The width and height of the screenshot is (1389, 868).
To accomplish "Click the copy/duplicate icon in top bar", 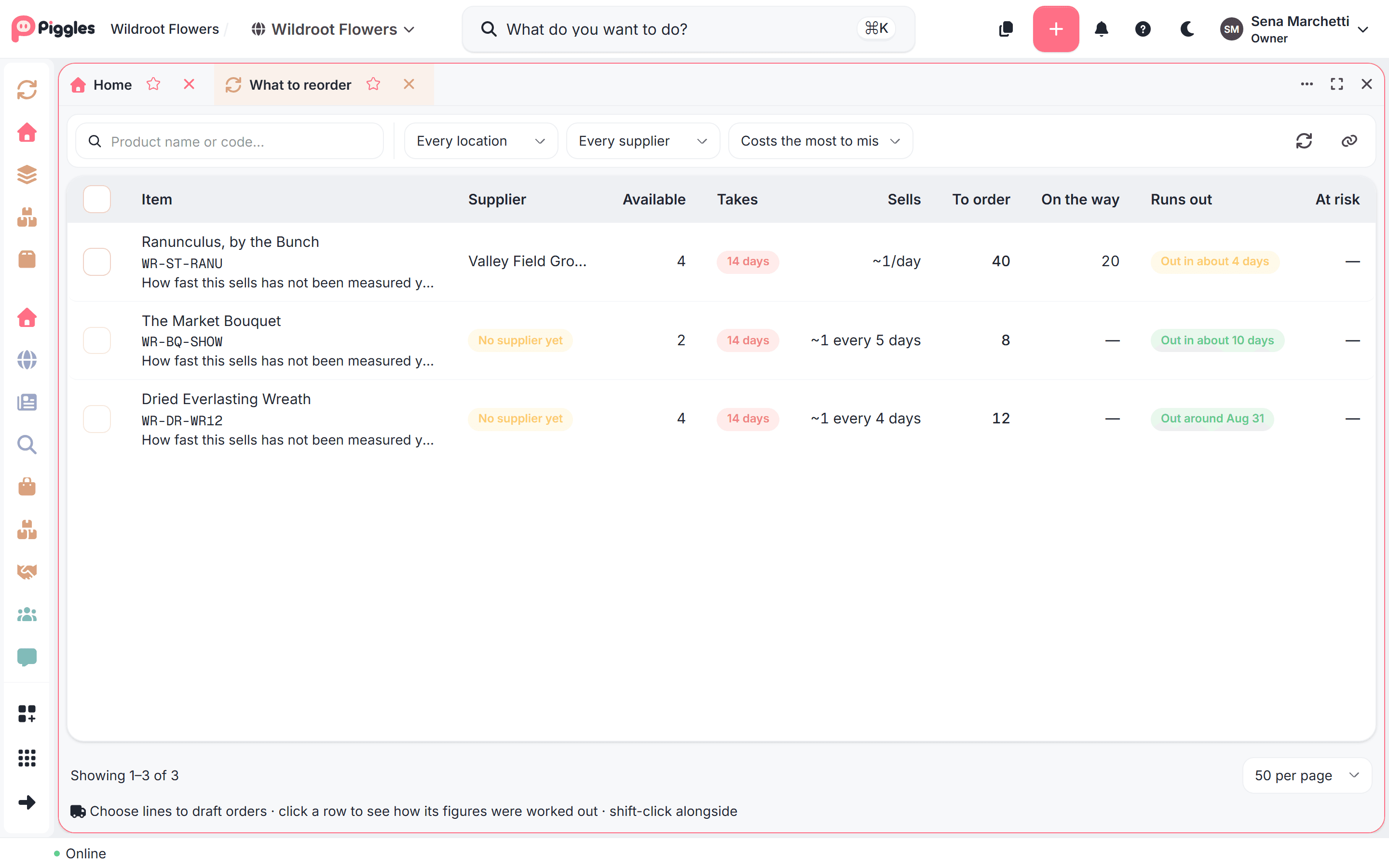I will (1006, 29).
